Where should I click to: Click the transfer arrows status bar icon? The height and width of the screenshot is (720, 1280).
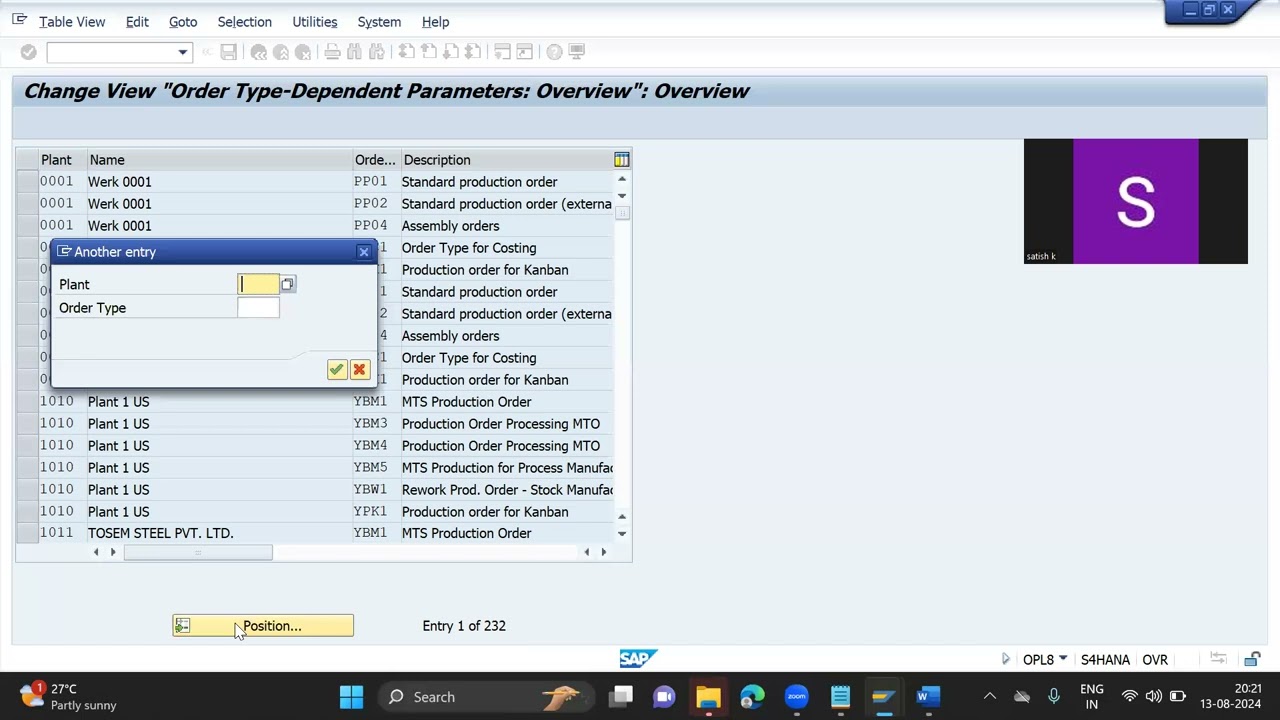click(1218, 659)
